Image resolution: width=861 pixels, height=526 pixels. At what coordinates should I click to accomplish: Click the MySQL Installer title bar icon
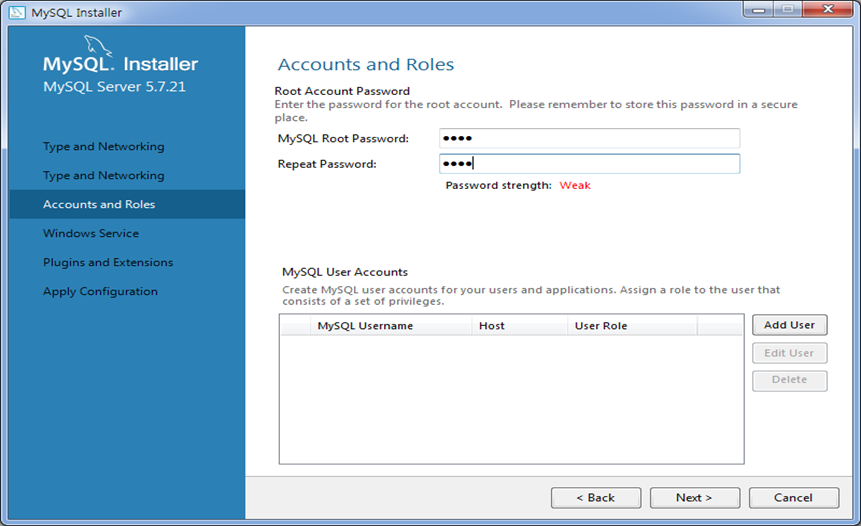17,12
